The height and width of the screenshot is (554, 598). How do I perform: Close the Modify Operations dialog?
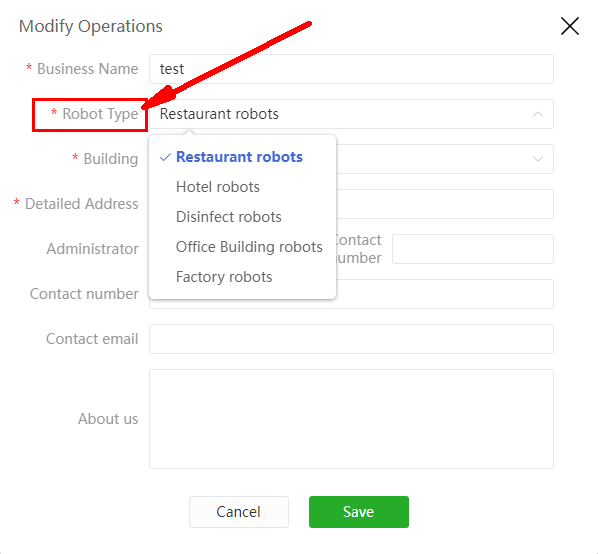click(570, 26)
